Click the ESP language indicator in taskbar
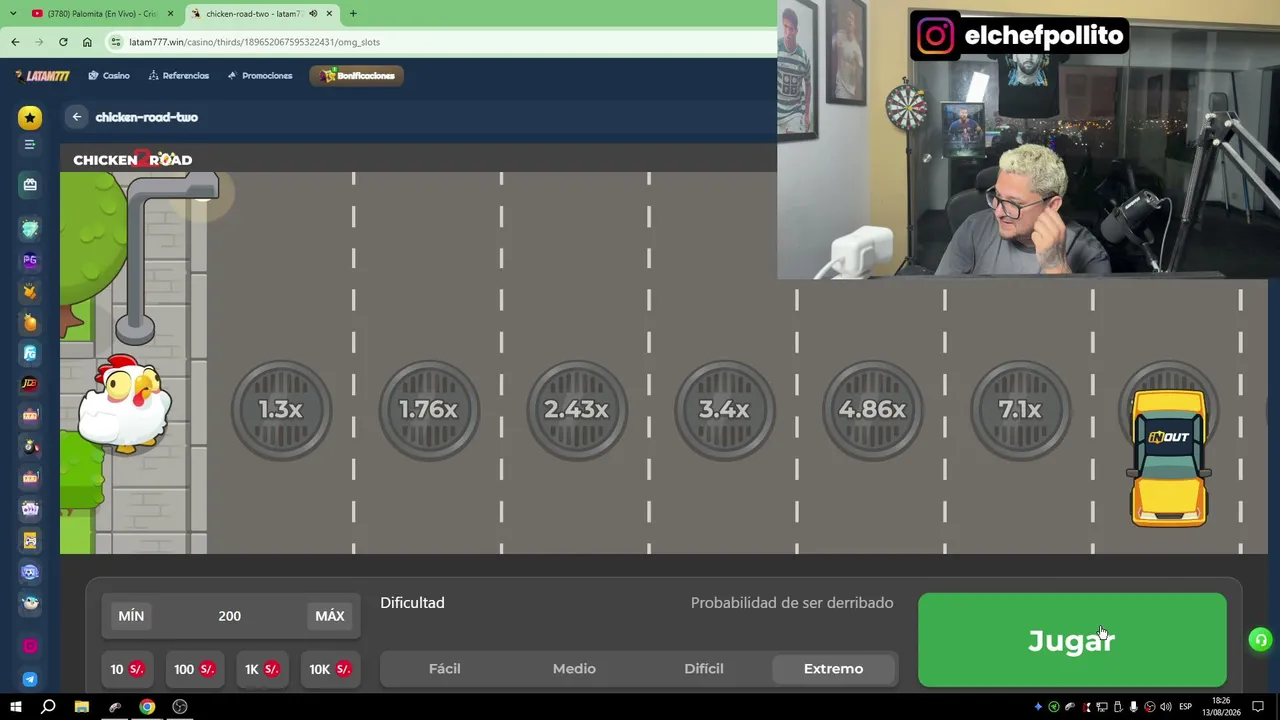 pyautogui.click(x=1185, y=707)
